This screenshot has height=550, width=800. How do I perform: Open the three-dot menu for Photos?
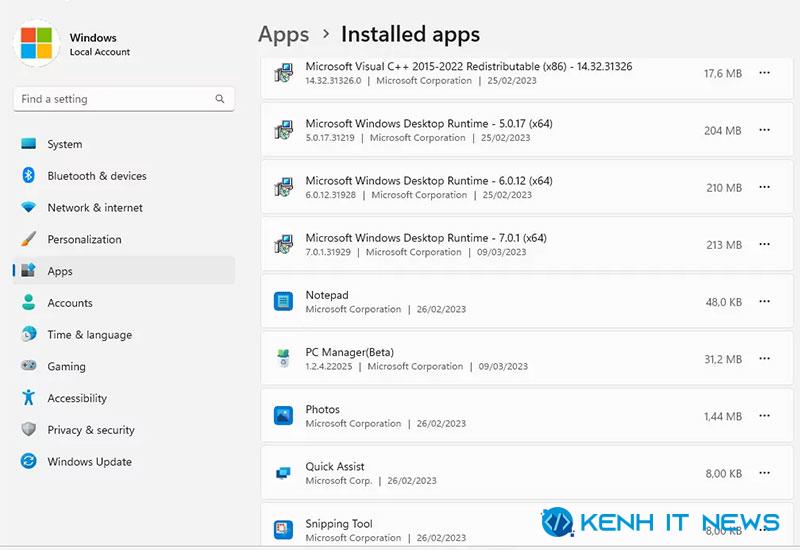[764, 416]
